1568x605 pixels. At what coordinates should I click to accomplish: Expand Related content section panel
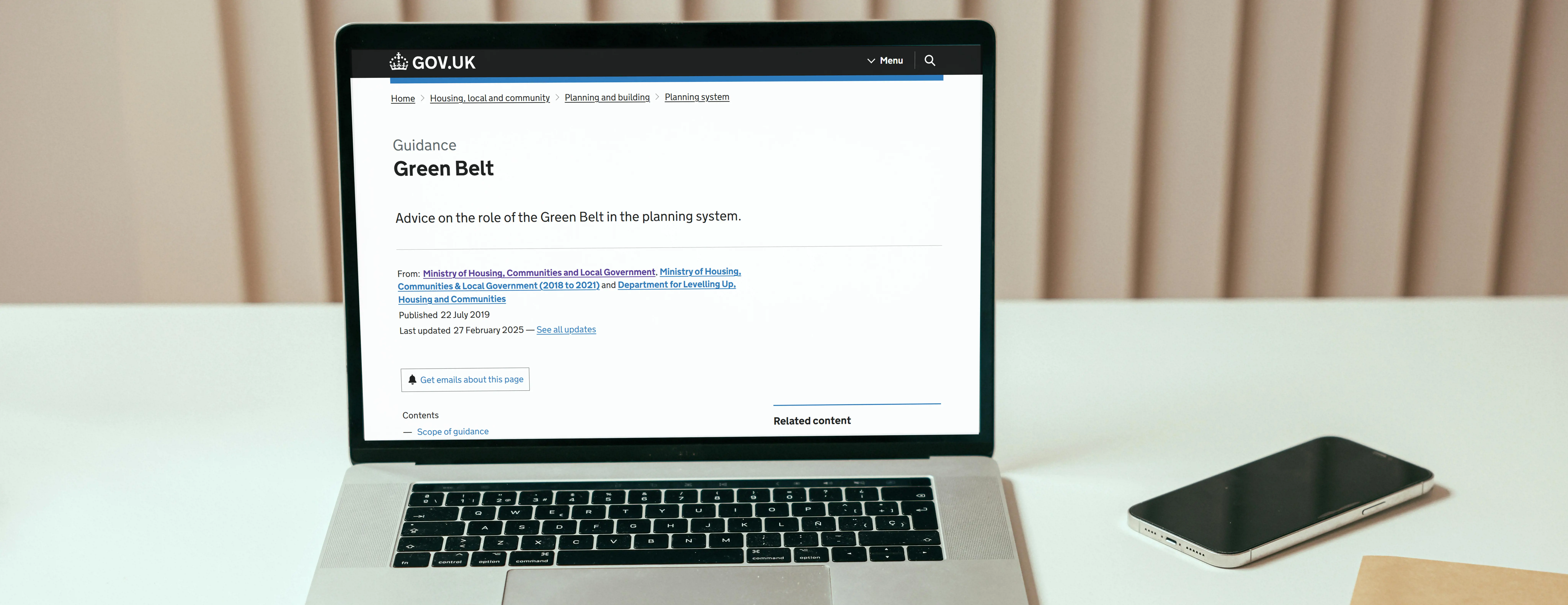click(812, 419)
